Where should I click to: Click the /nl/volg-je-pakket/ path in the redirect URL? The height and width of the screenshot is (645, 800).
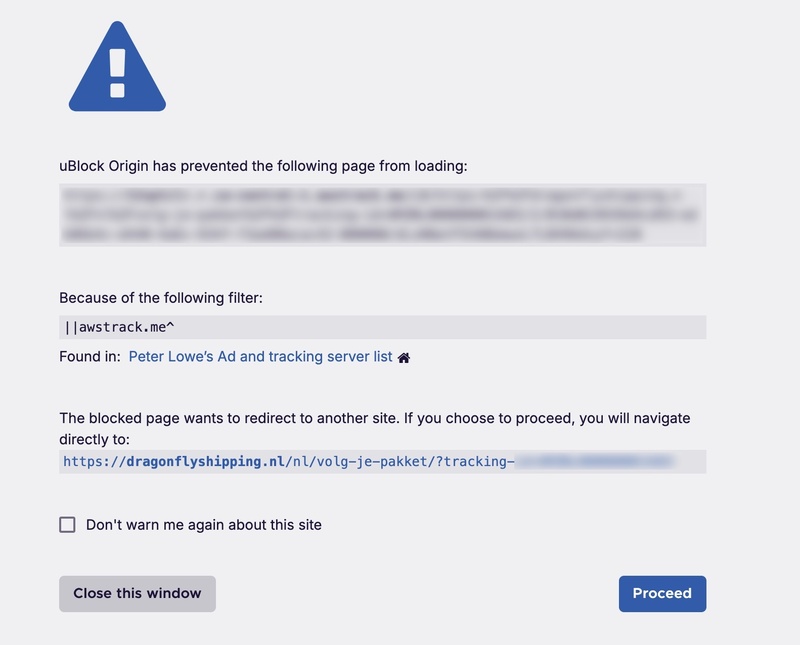click(x=362, y=461)
